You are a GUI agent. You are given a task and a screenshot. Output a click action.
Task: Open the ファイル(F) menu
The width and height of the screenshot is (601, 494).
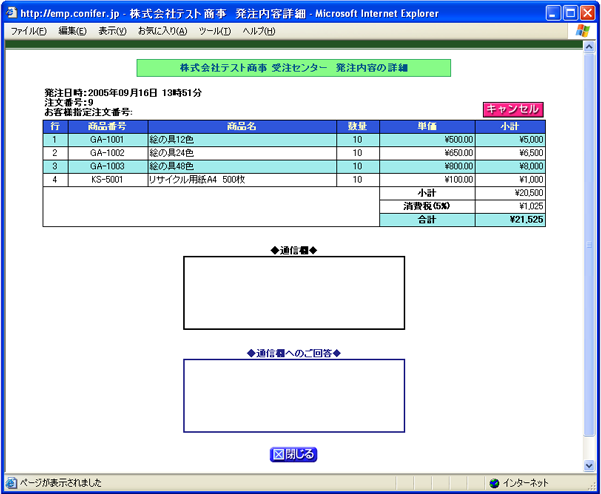28,32
